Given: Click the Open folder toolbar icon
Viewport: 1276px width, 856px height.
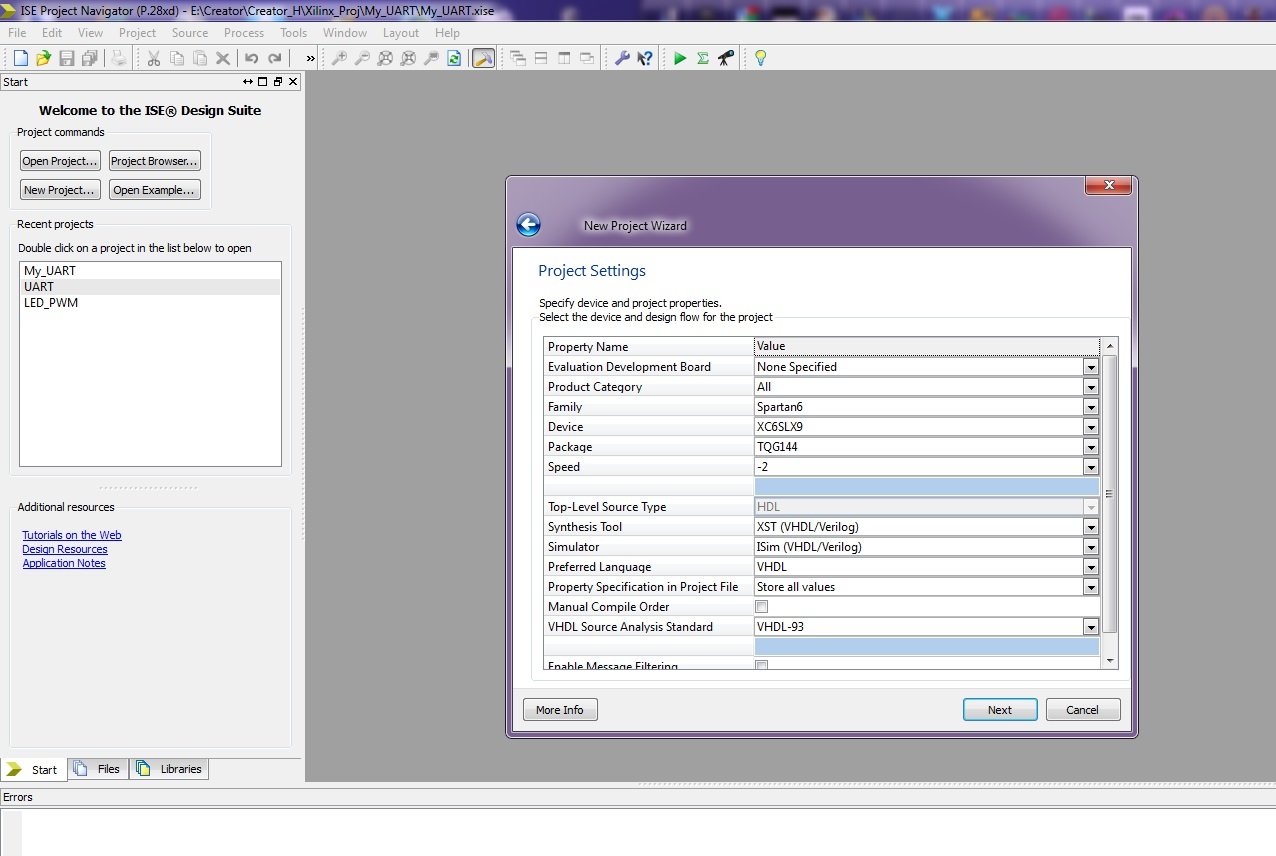Looking at the screenshot, I should click(x=43, y=59).
